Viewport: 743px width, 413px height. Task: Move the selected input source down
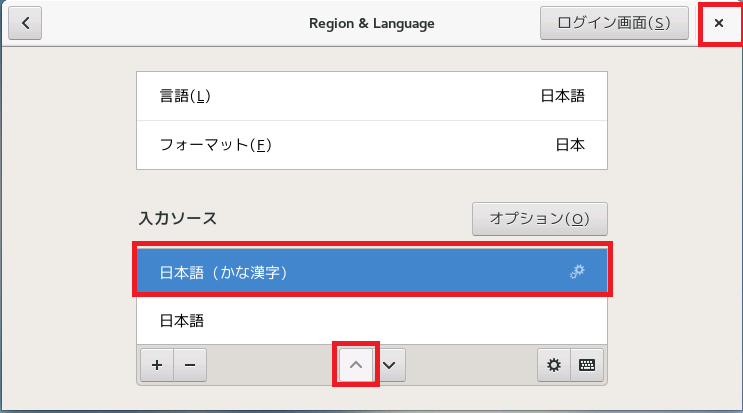389,366
